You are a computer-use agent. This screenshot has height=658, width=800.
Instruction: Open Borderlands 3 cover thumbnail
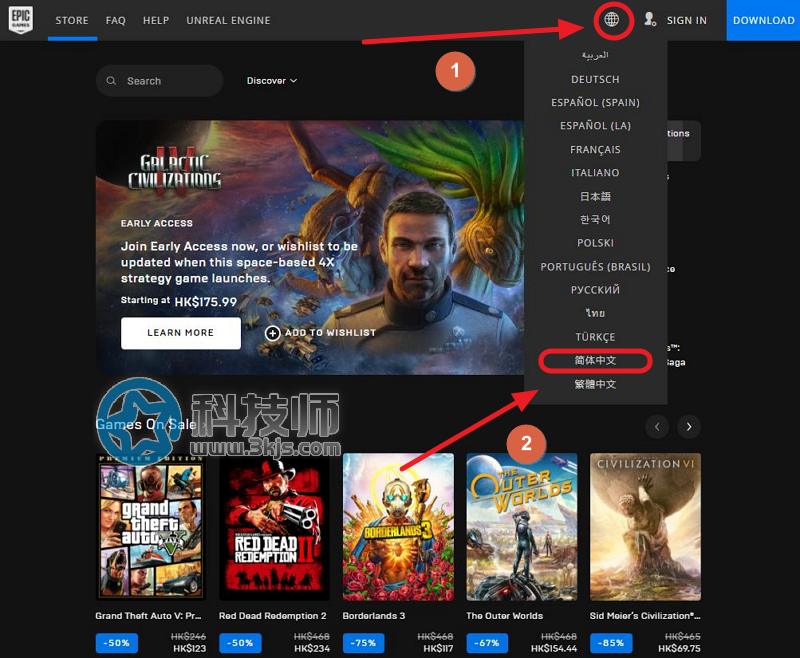(x=398, y=526)
